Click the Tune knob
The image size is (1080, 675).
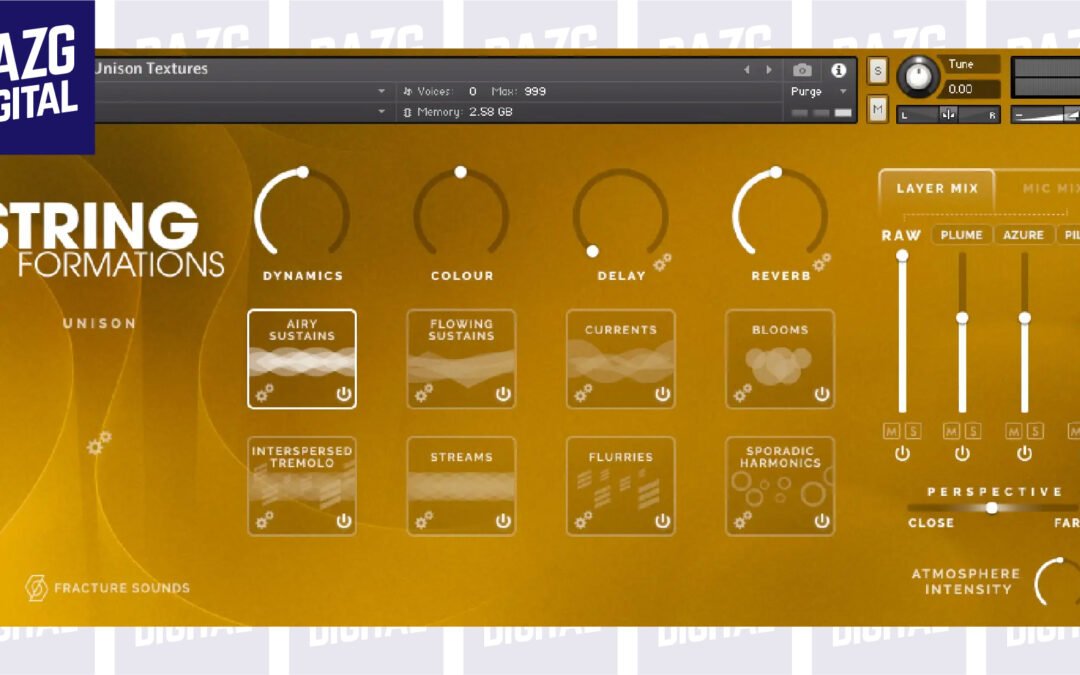coord(918,77)
